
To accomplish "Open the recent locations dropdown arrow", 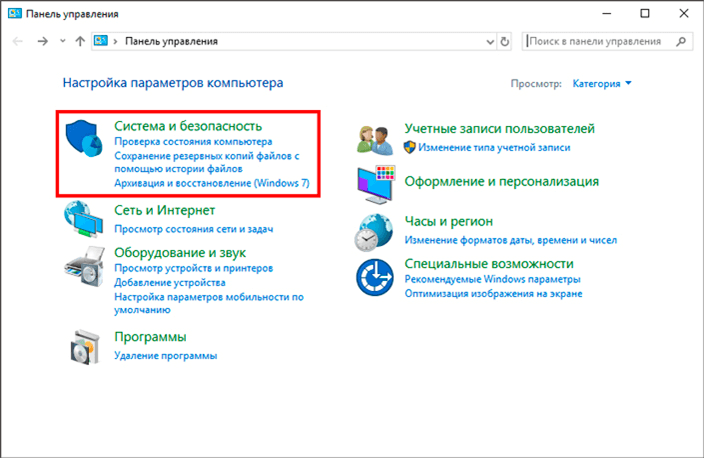I will 62,41.
